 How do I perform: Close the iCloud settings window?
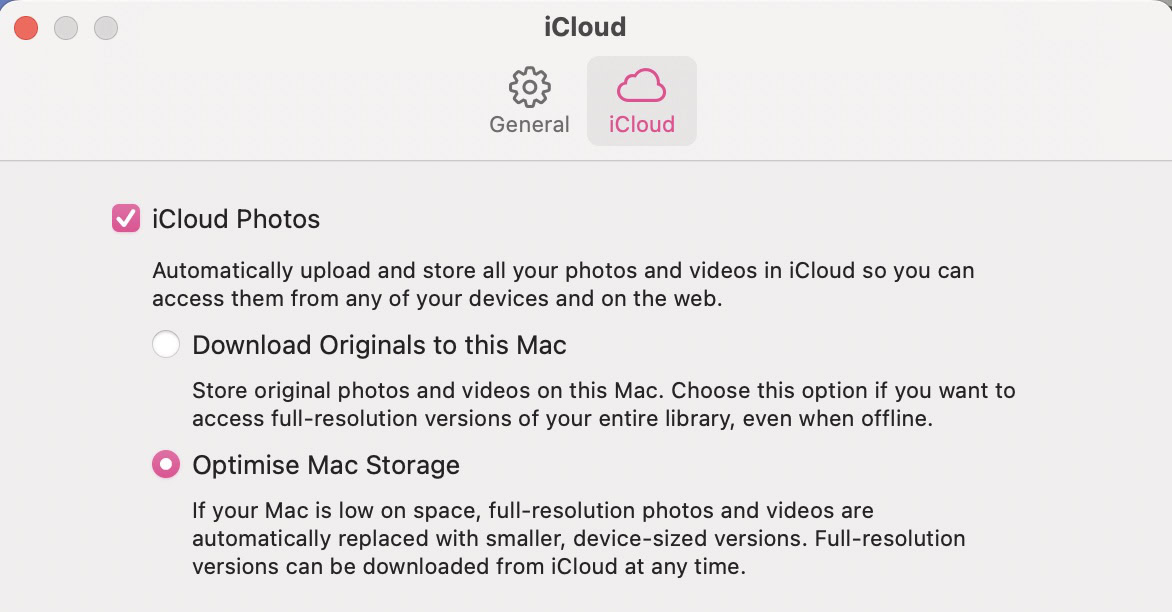(x=26, y=28)
